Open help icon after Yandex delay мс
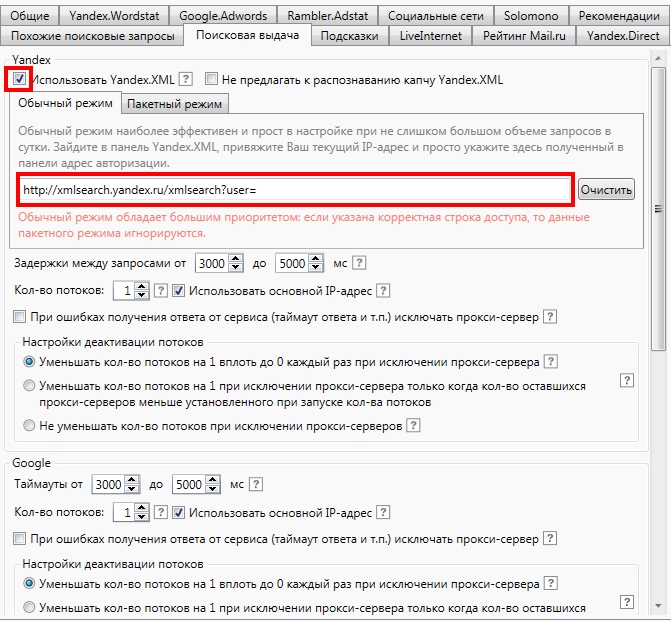671x621 pixels. point(359,263)
